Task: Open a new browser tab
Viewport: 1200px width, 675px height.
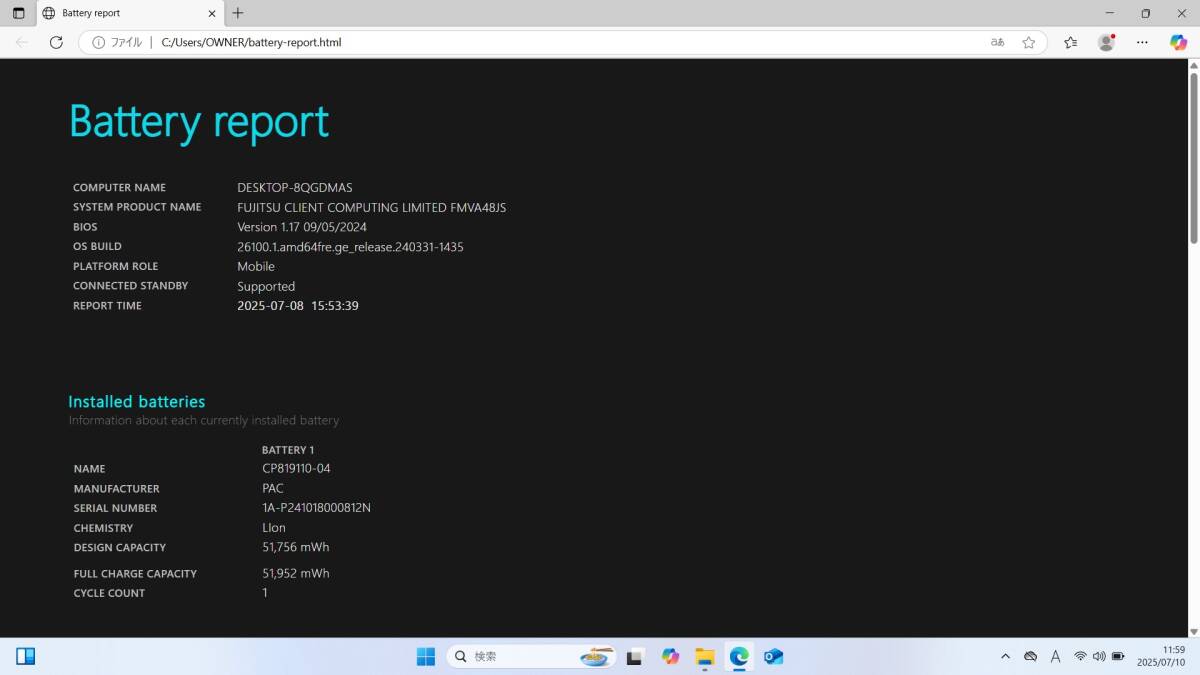Action: point(237,13)
